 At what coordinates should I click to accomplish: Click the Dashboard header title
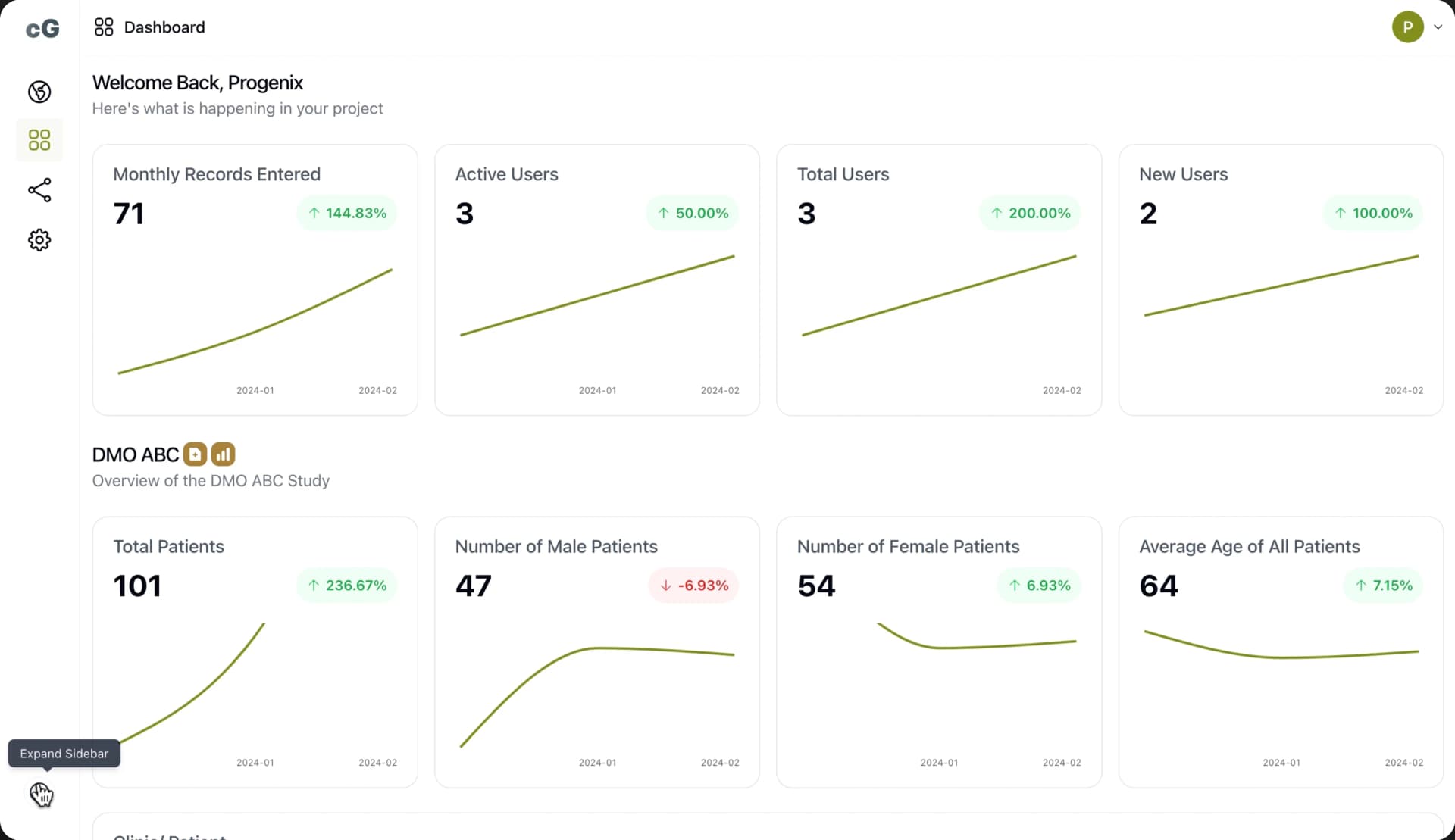pyautogui.click(x=164, y=27)
